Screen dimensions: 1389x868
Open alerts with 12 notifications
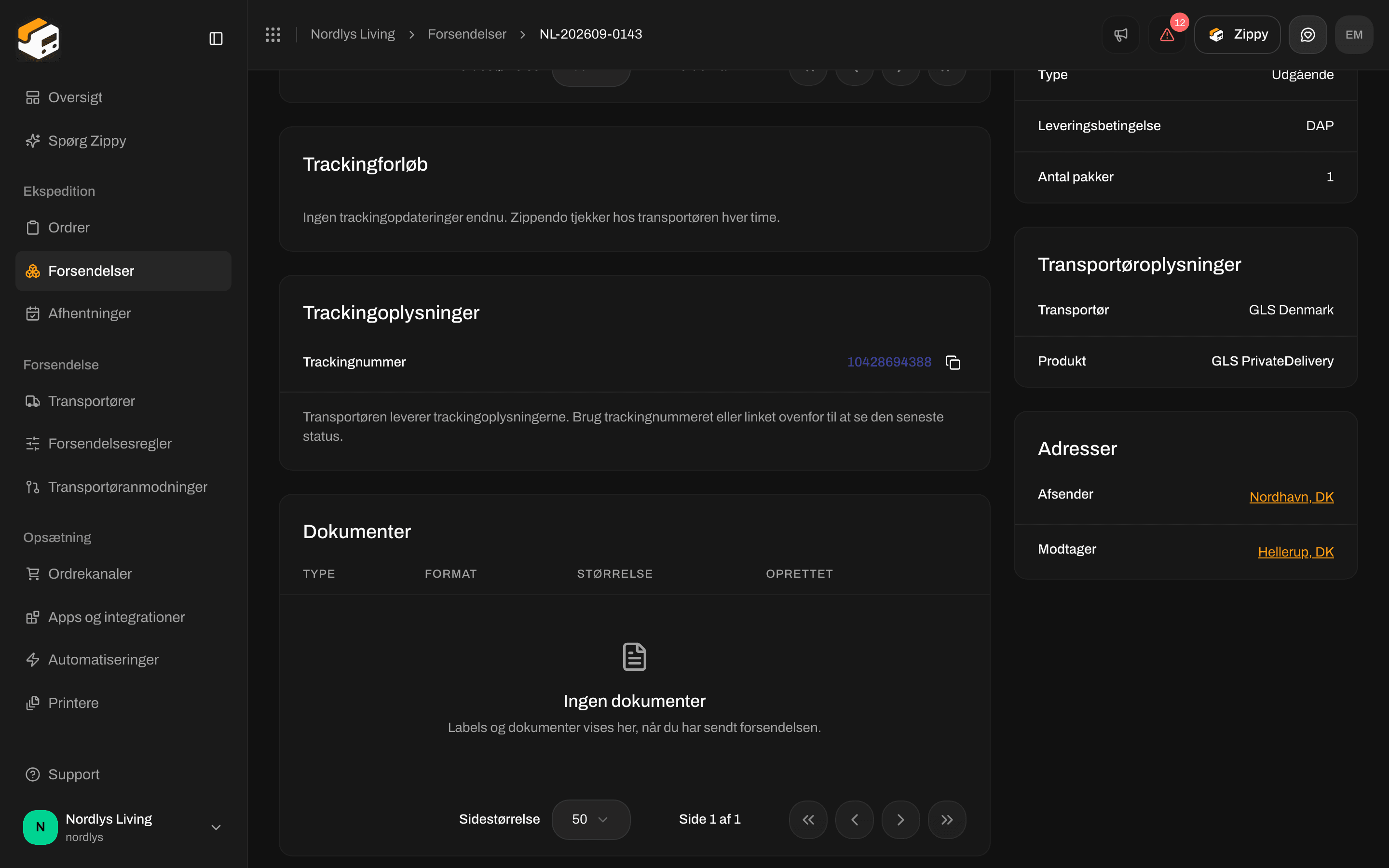point(1167,34)
